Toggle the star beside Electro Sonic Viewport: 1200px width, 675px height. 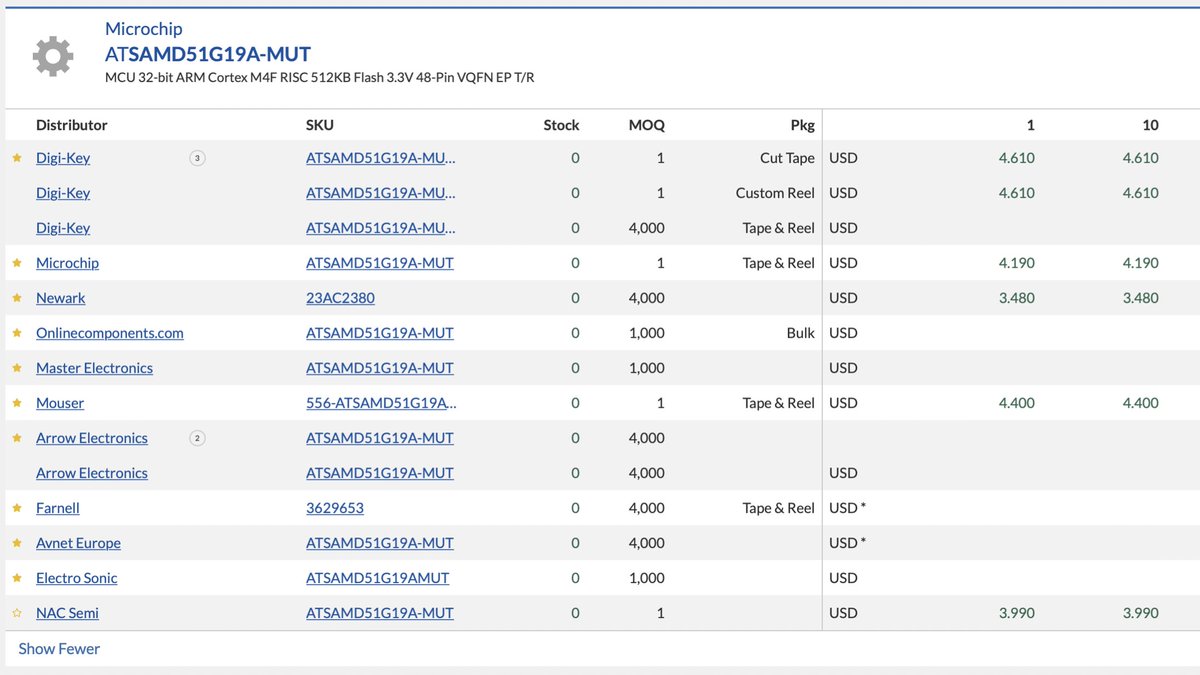pyautogui.click(x=16, y=578)
